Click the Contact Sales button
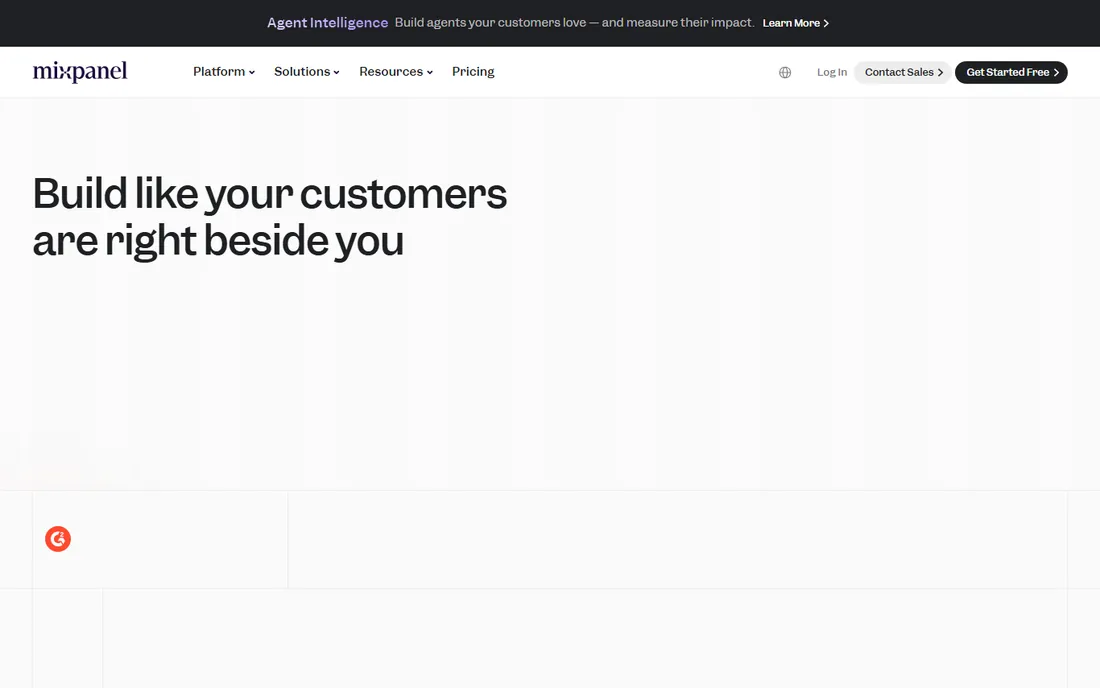The width and height of the screenshot is (1100, 688). pos(903,72)
